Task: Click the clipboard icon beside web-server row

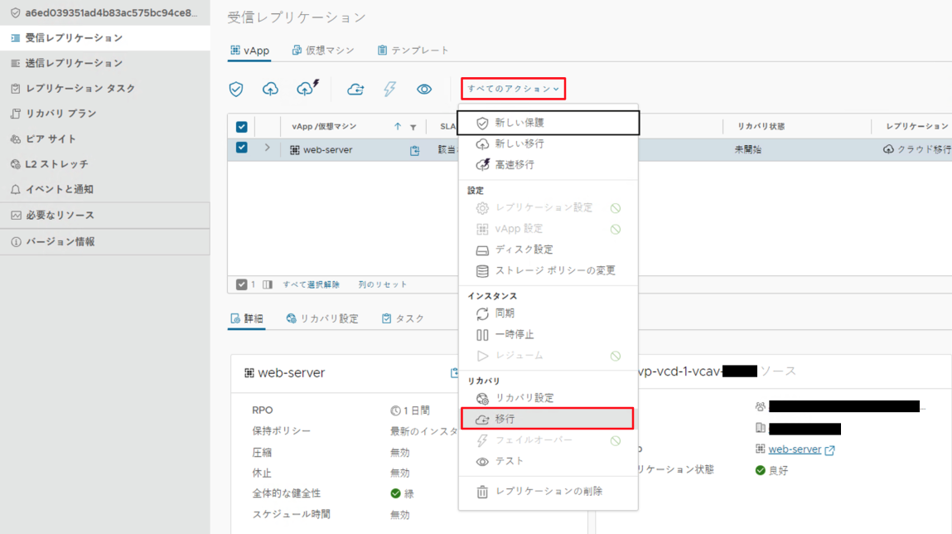Action: pyautogui.click(x=415, y=150)
